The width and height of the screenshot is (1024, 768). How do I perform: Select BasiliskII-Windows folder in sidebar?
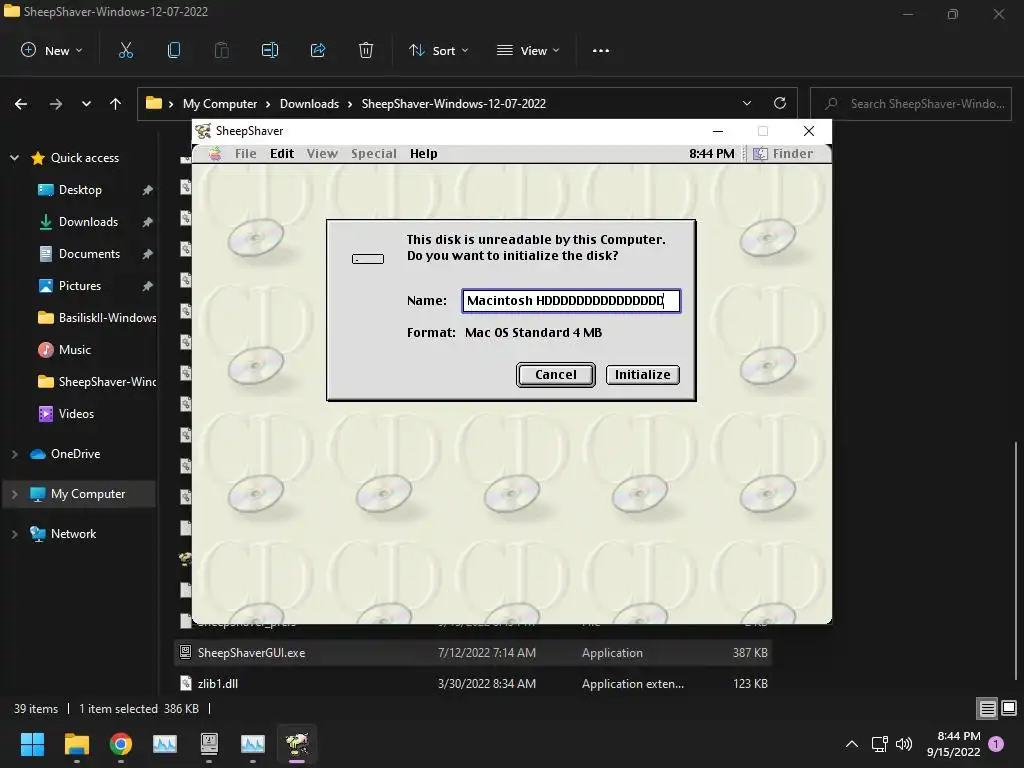[97, 318]
